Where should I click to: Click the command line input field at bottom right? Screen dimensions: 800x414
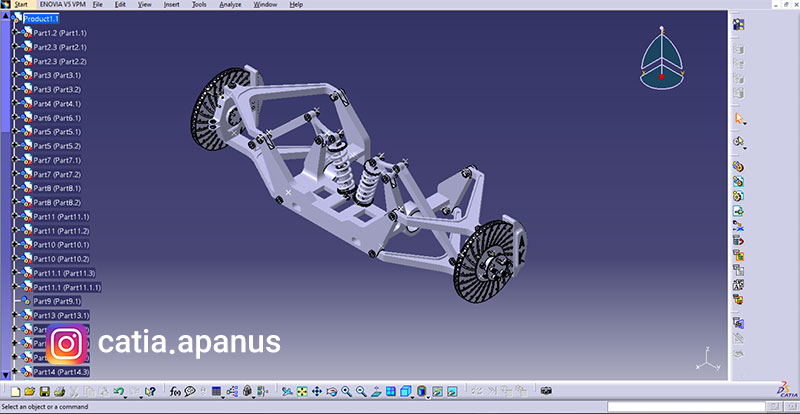pos(687,407)
